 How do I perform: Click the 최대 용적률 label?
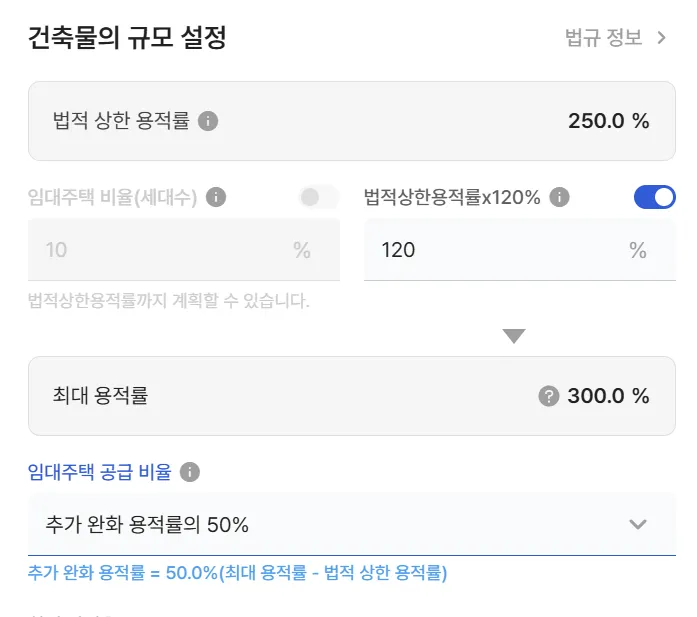click(100, 396)
